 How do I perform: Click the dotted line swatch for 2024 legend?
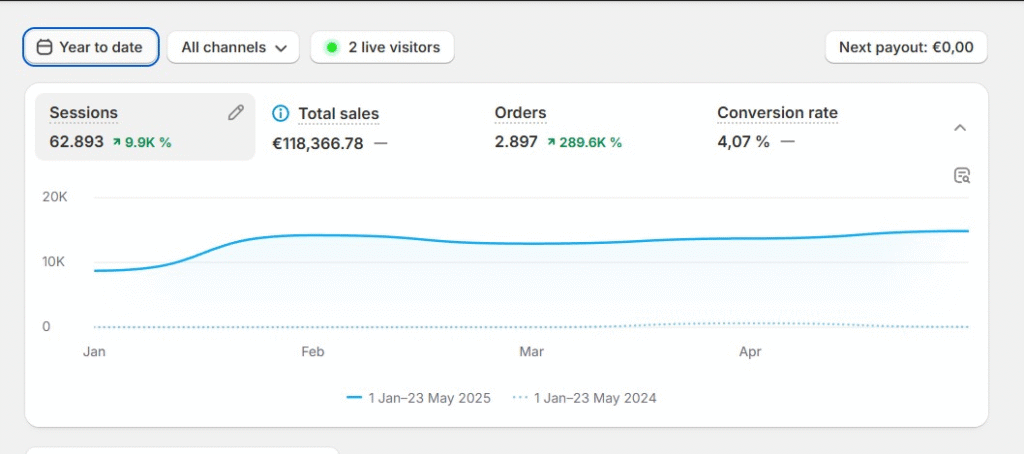[x=520, y=397]
